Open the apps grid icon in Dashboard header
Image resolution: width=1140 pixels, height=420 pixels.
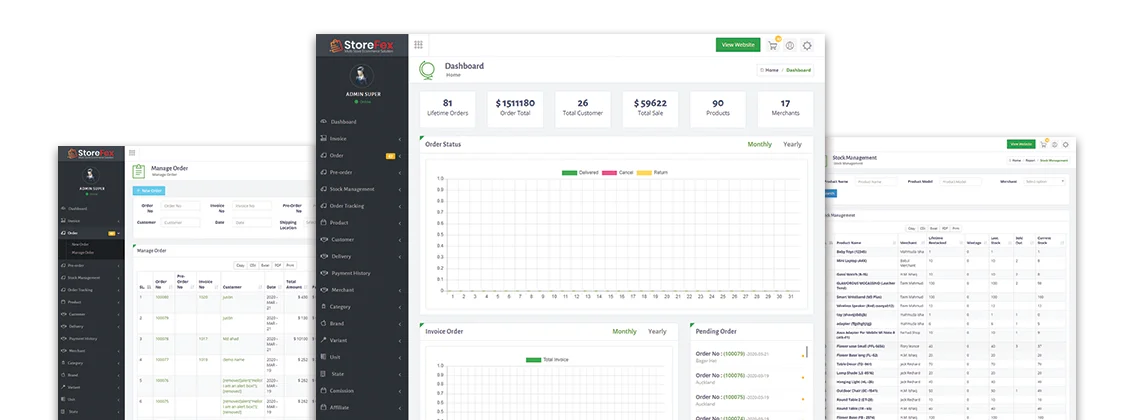(419, 45)
